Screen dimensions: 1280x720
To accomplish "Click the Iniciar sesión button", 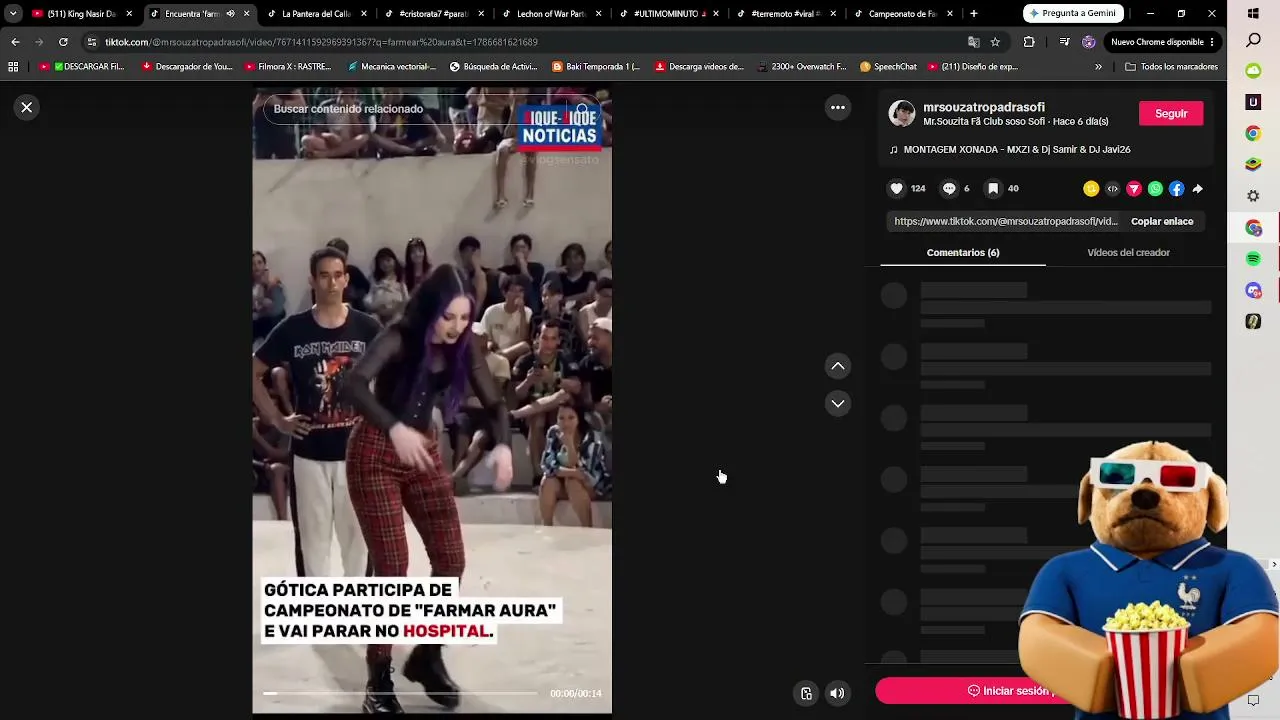I will click(x=1008, y=691).
